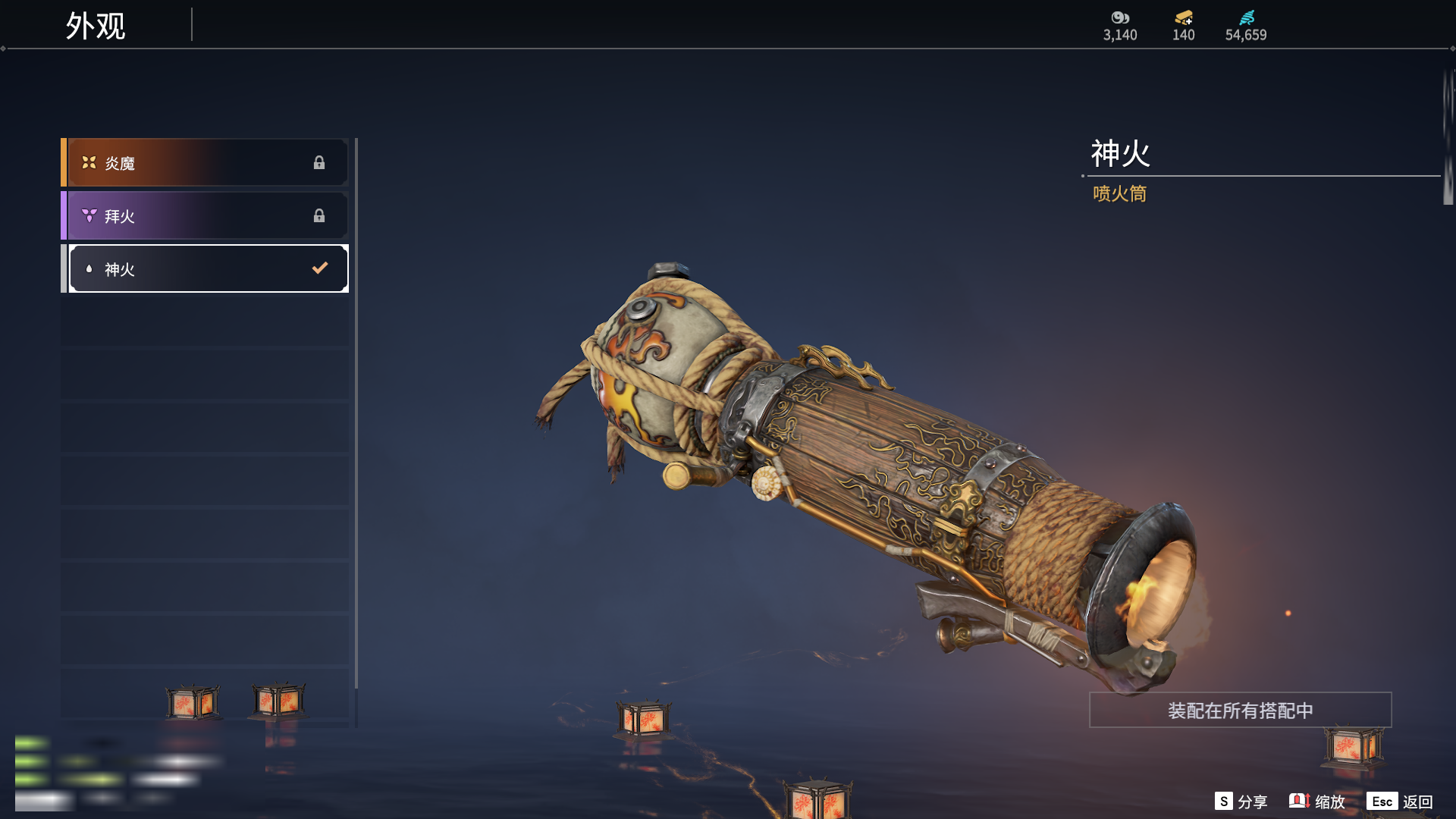Click the teal feather currency icon
Screen dimensions: 1456x819
1246,17
